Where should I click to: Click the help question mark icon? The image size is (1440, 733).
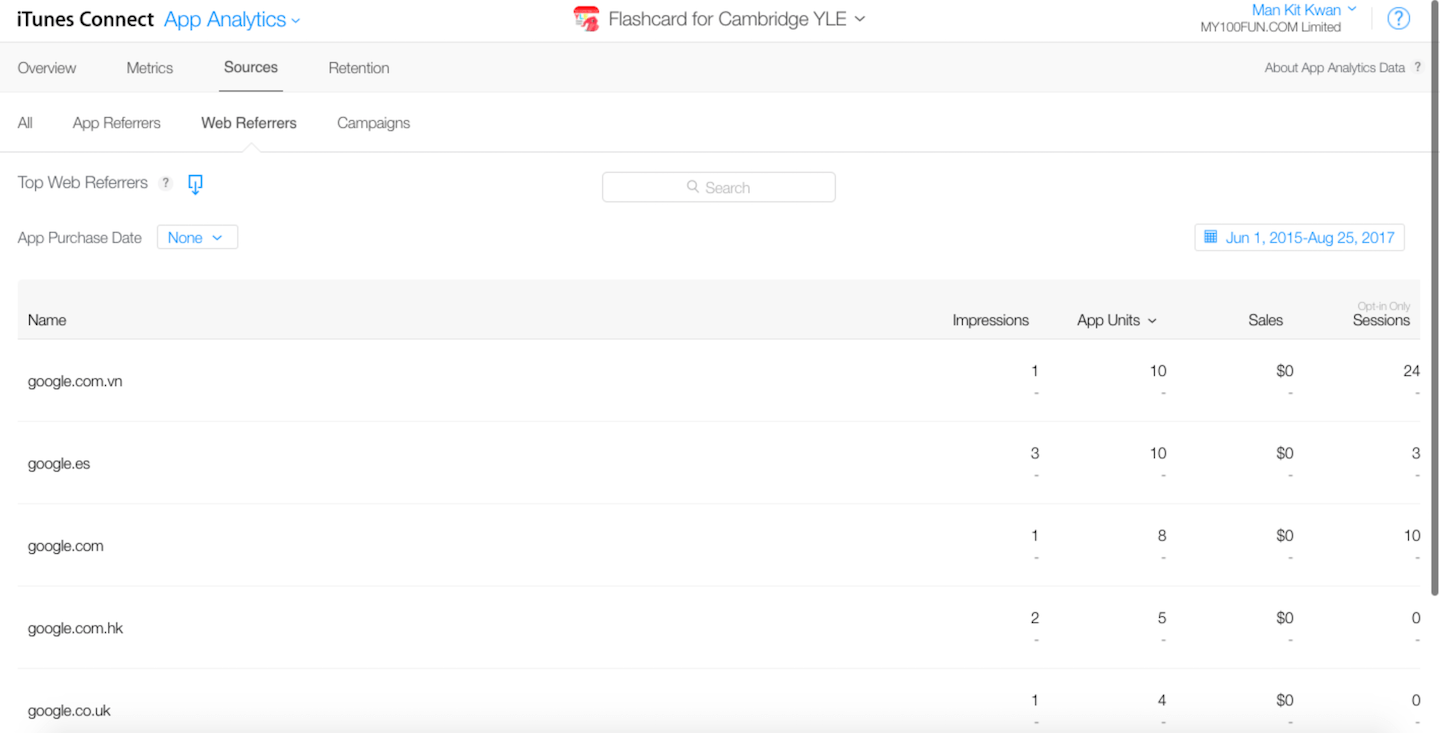pyautogui.click(x=1398, y=19)
